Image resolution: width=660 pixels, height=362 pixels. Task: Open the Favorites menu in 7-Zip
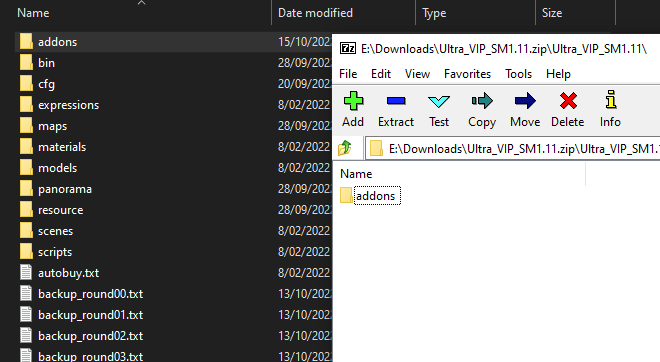coord(467,74)
